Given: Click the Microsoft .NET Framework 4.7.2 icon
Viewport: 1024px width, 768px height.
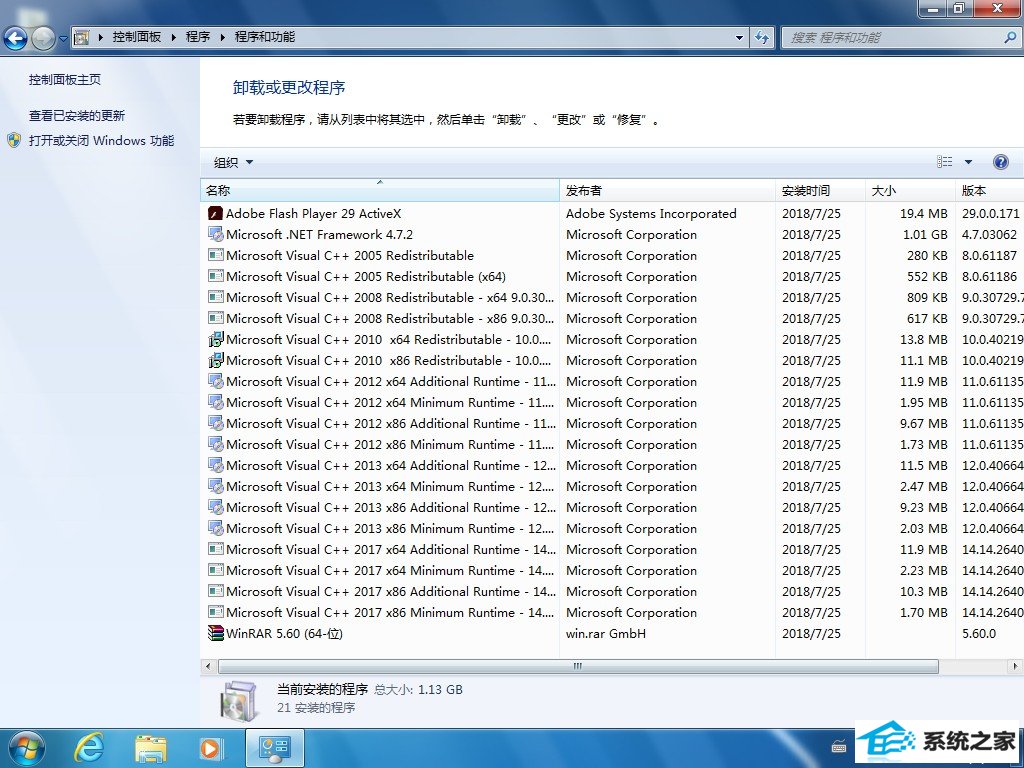Looking at the screenshot, I should tap(216, 234).
